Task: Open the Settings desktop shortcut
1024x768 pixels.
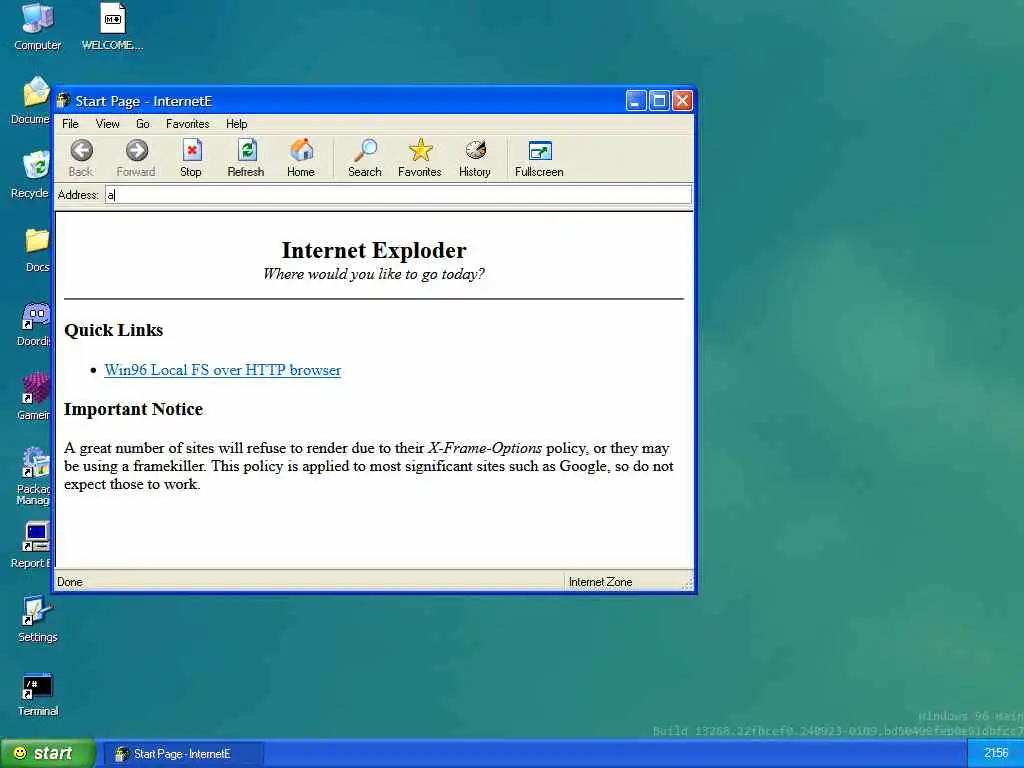Action: pos(37,611)
